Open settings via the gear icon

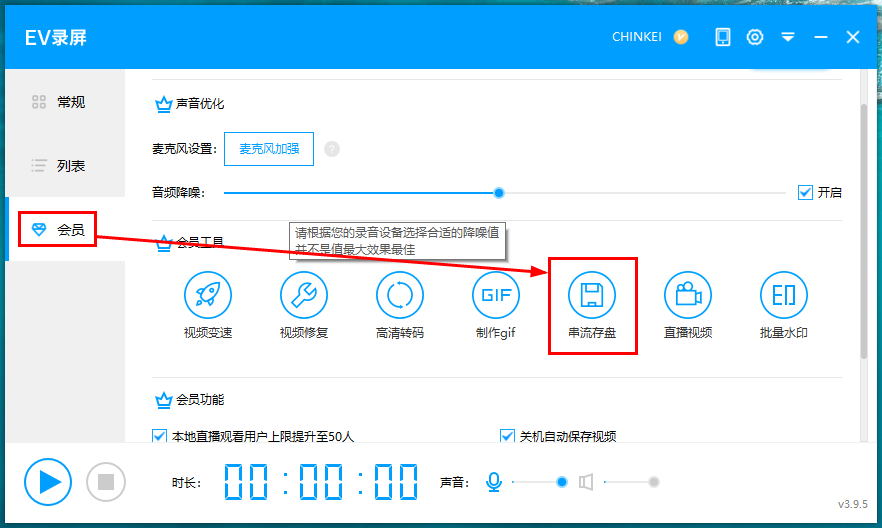coord(755,37)
